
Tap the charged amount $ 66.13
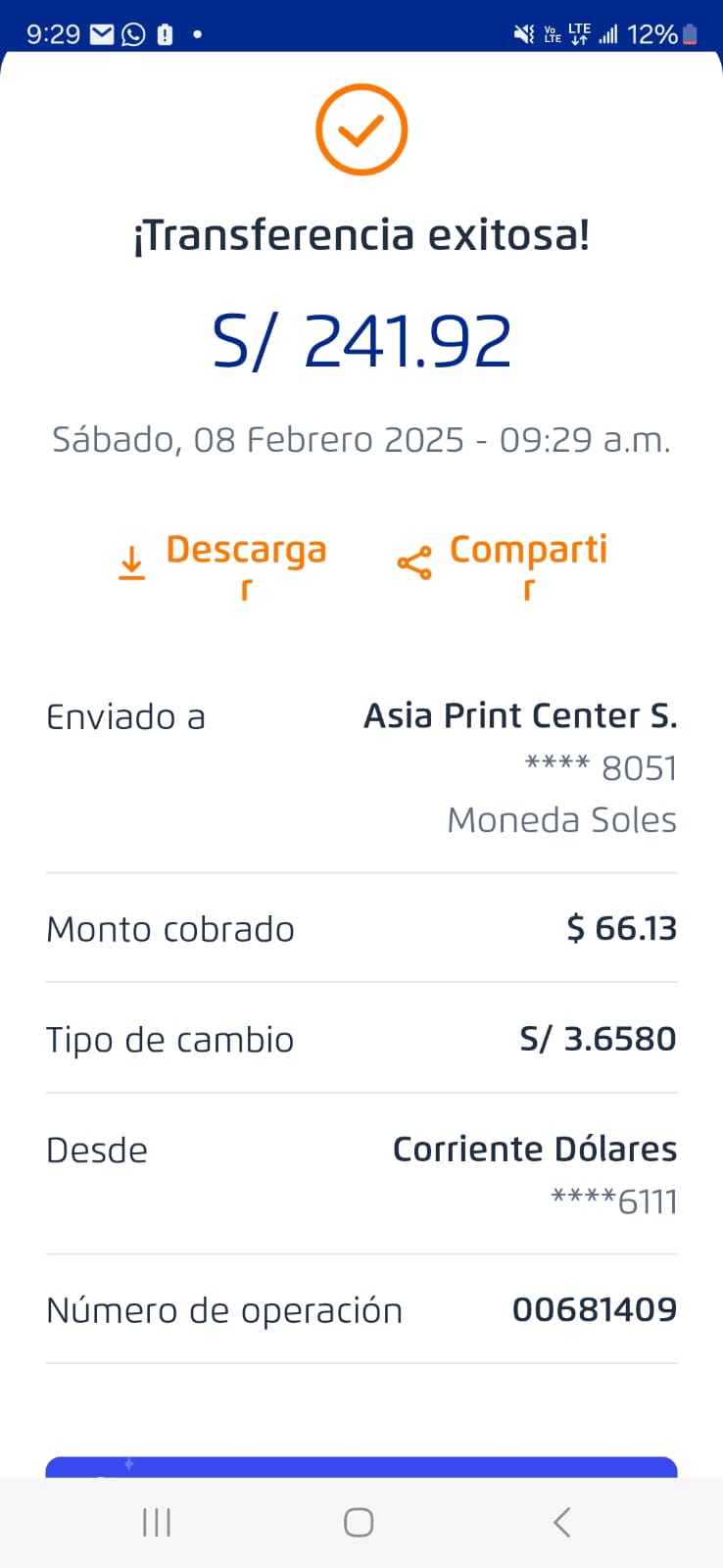click(621, 928)
